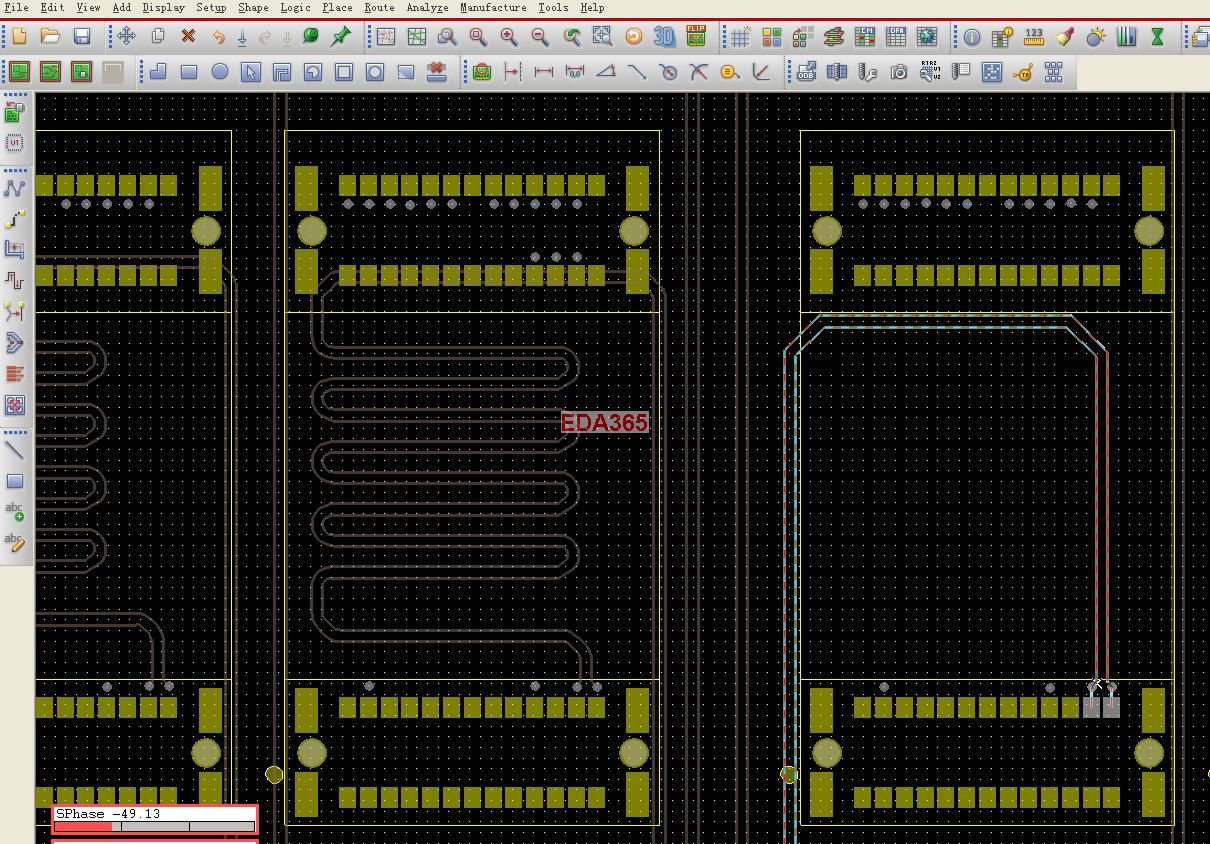
Task: Open the 3D viewer icon
Action: point(664,37)
